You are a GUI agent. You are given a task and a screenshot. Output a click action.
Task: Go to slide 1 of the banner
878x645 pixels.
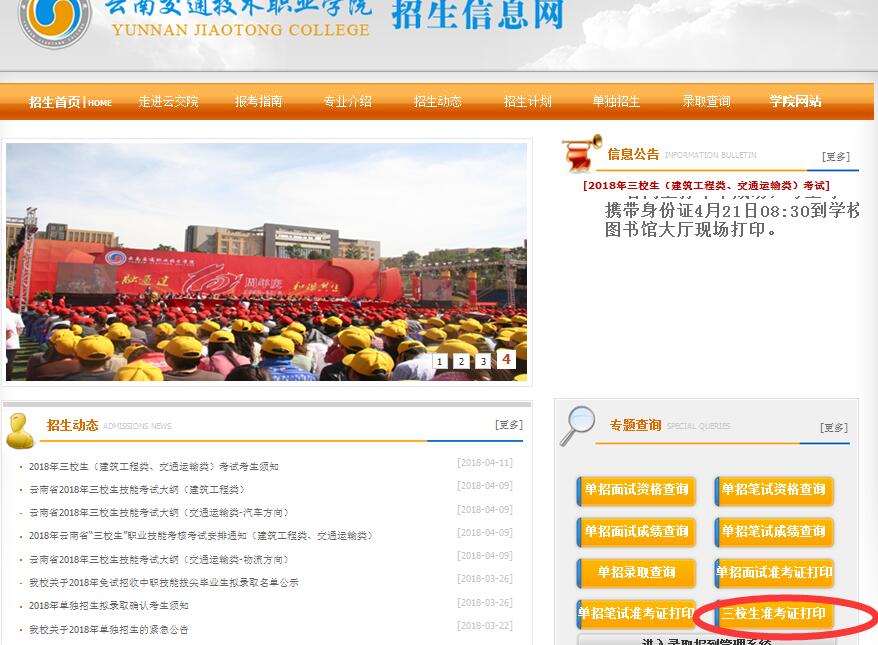(x=440, y=361)
